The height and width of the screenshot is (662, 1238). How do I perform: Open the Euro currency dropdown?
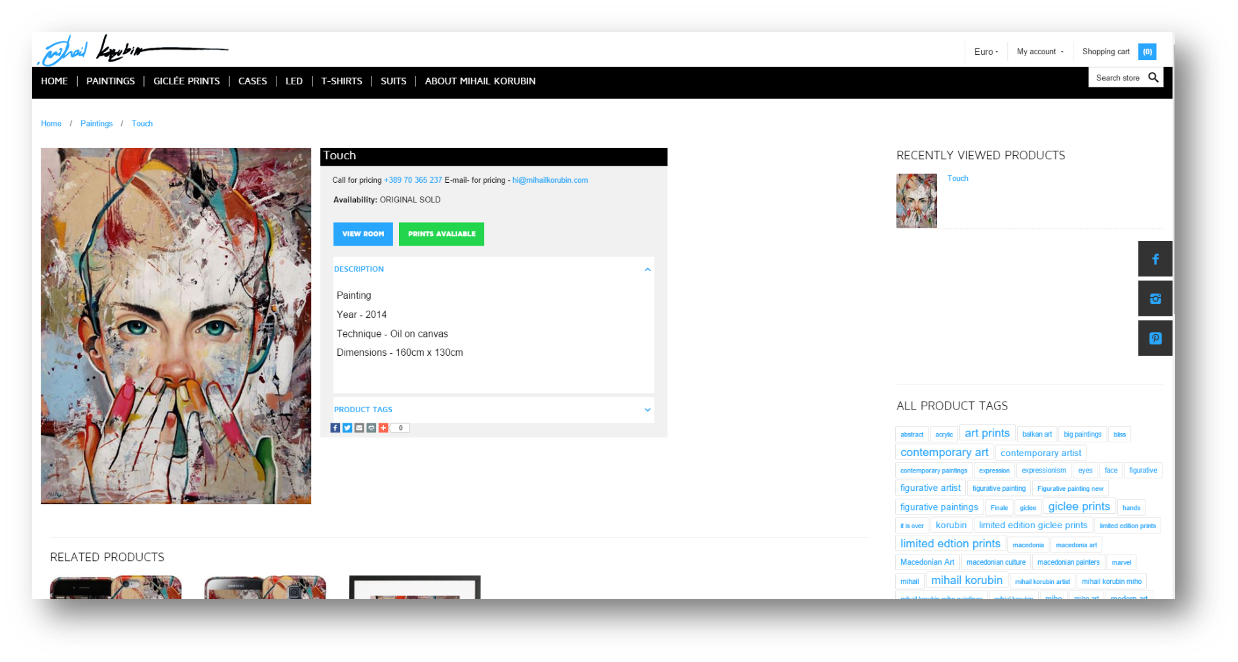tap(986, 52)
